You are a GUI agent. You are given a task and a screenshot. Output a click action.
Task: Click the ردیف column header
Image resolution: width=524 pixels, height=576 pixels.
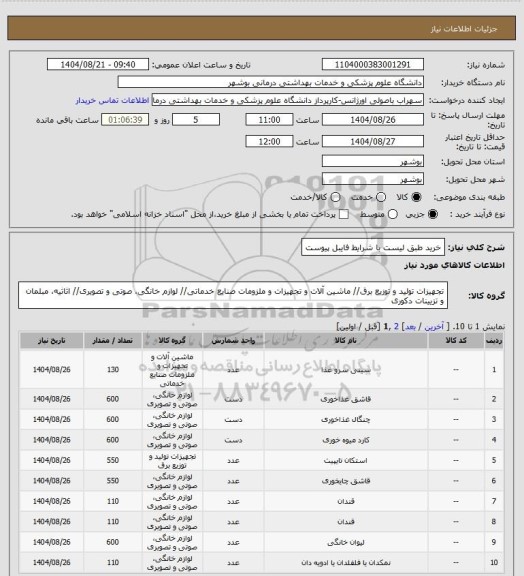point(494,341)
